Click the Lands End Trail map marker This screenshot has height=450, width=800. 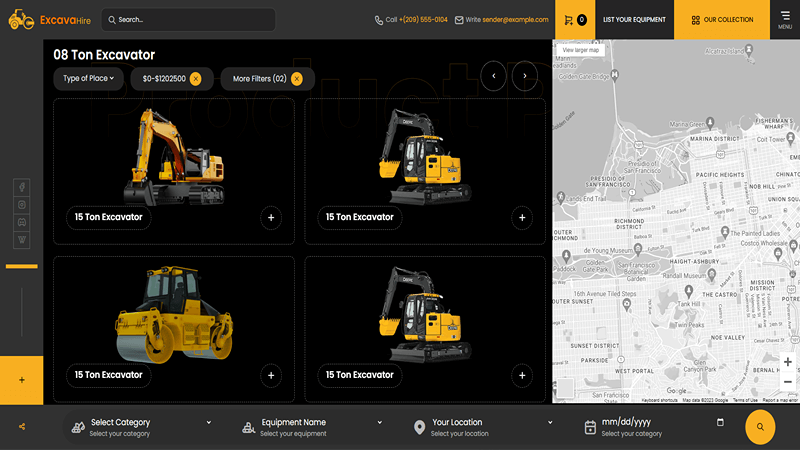tap(561, 197)
